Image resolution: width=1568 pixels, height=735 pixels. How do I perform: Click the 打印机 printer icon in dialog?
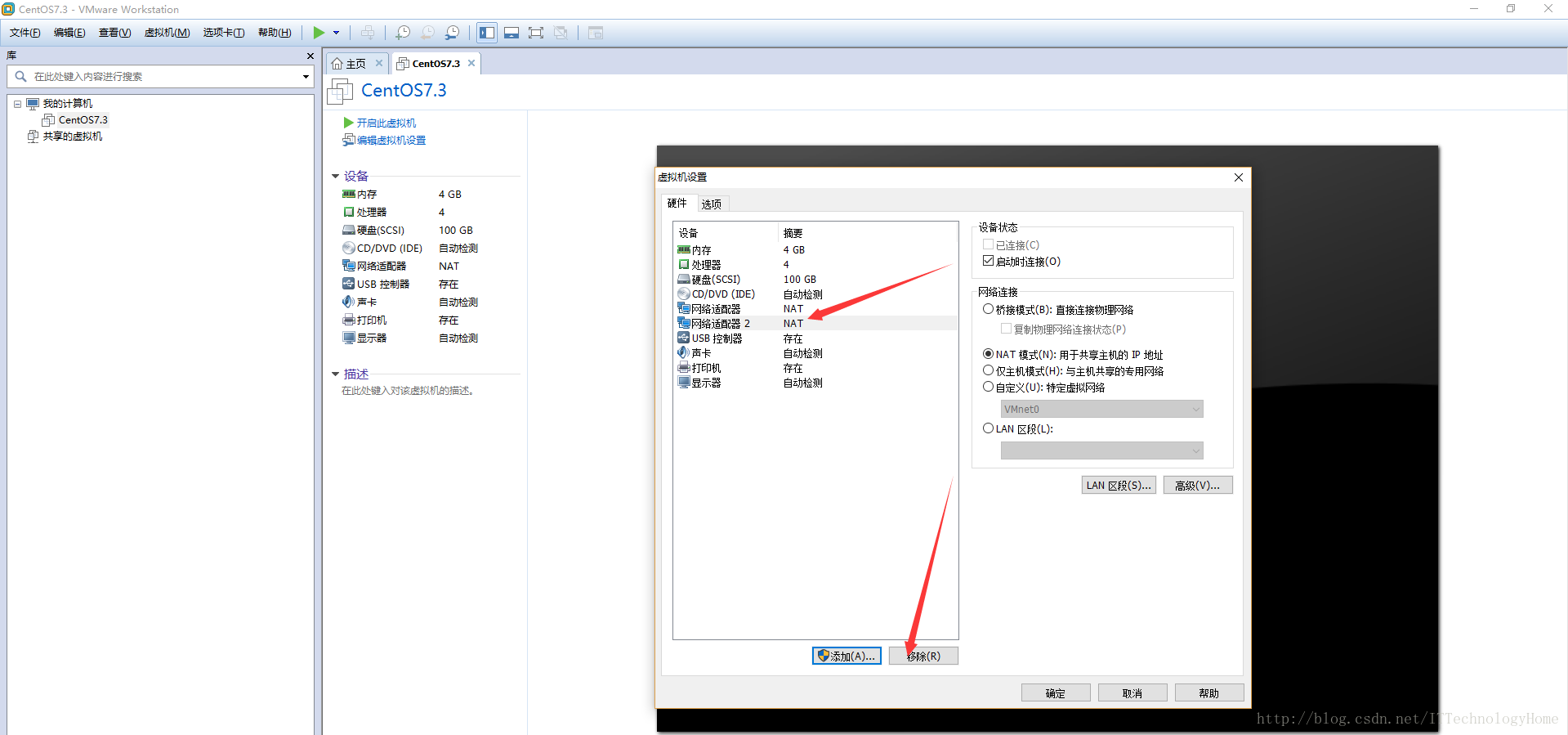[x=684, y=368]
